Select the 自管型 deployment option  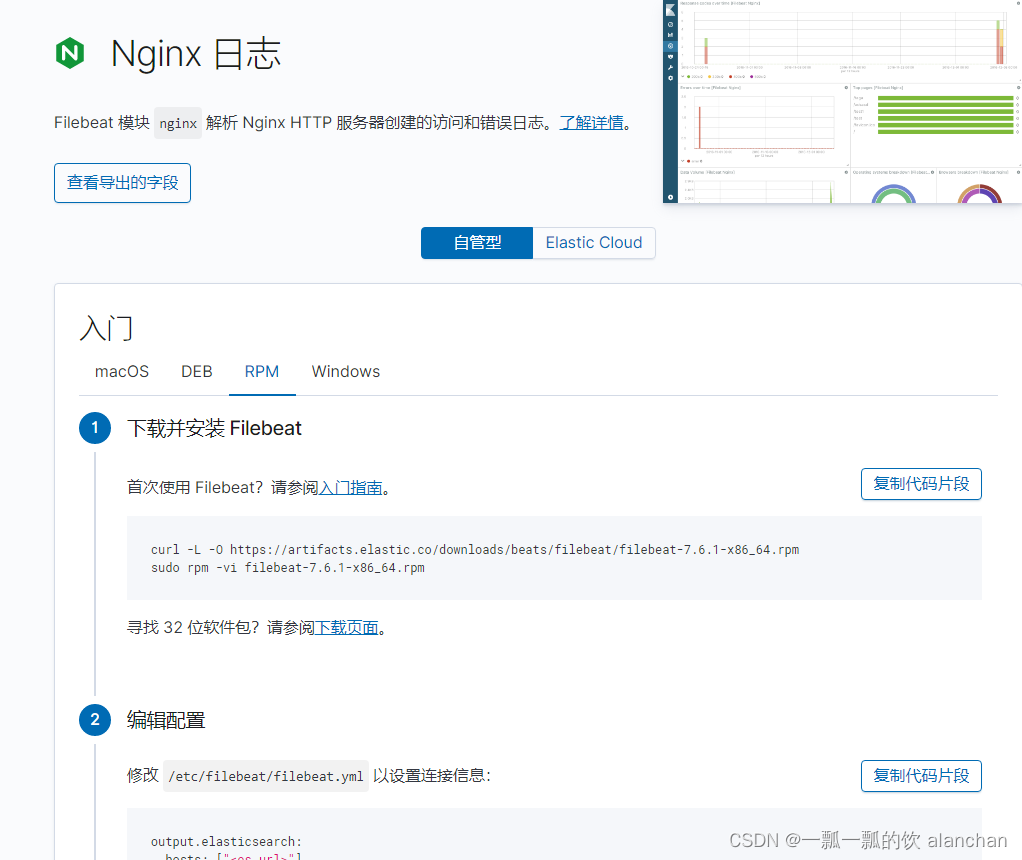[x=477, y=243]
